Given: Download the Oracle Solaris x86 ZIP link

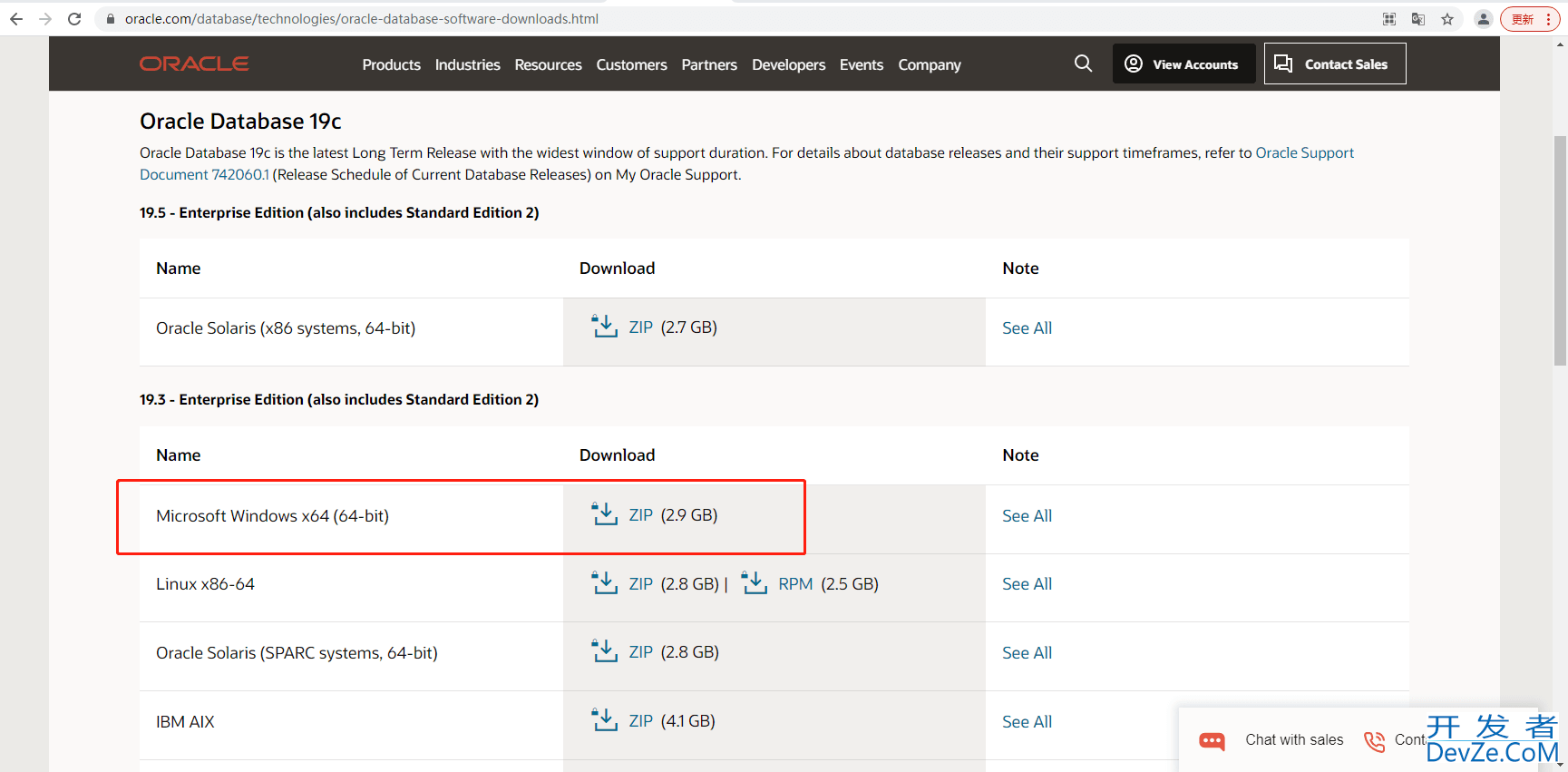Looking at the screenshot, I should [x=640, y=327].
